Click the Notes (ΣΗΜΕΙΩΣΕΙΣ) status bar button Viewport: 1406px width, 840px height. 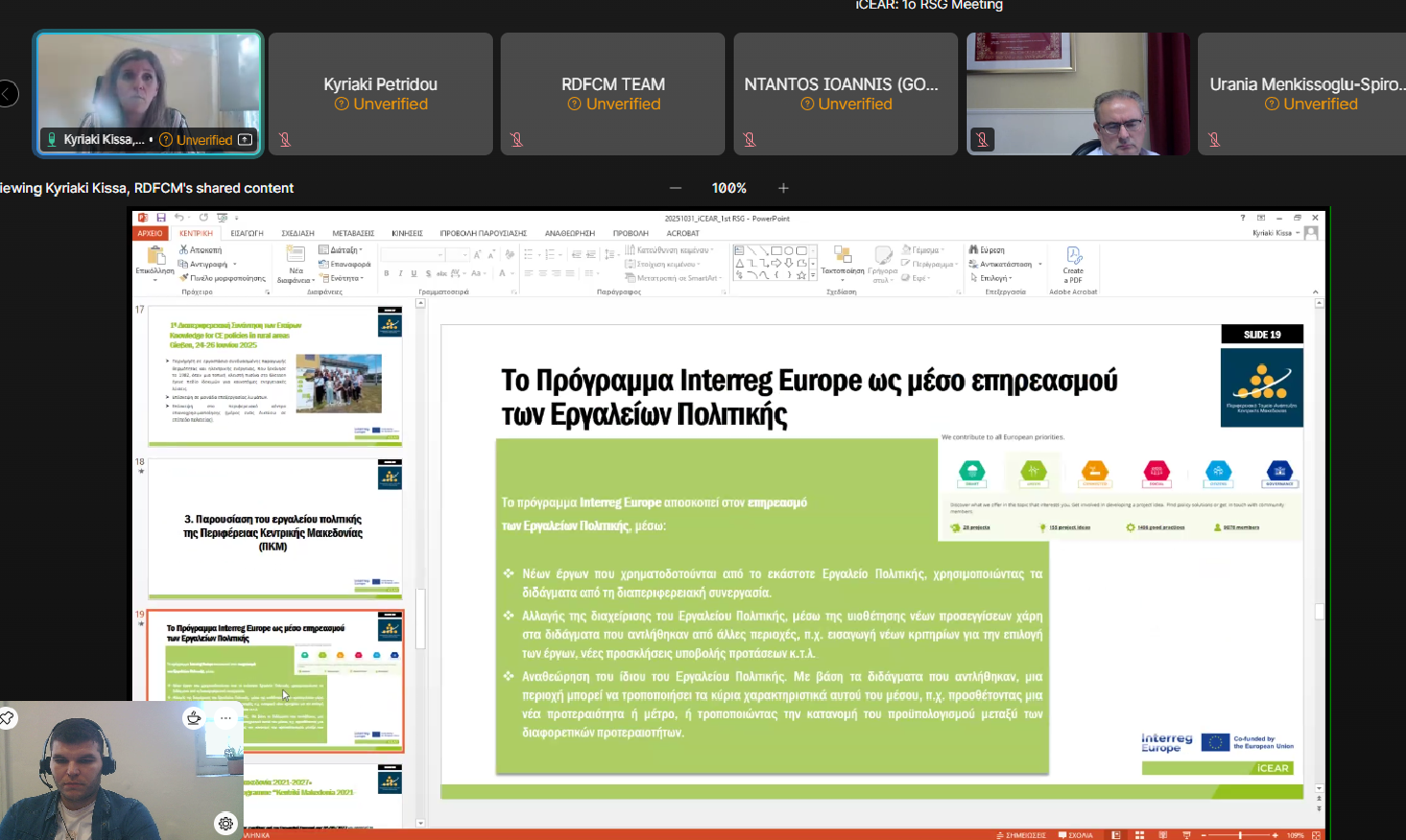coord(1020,835)
